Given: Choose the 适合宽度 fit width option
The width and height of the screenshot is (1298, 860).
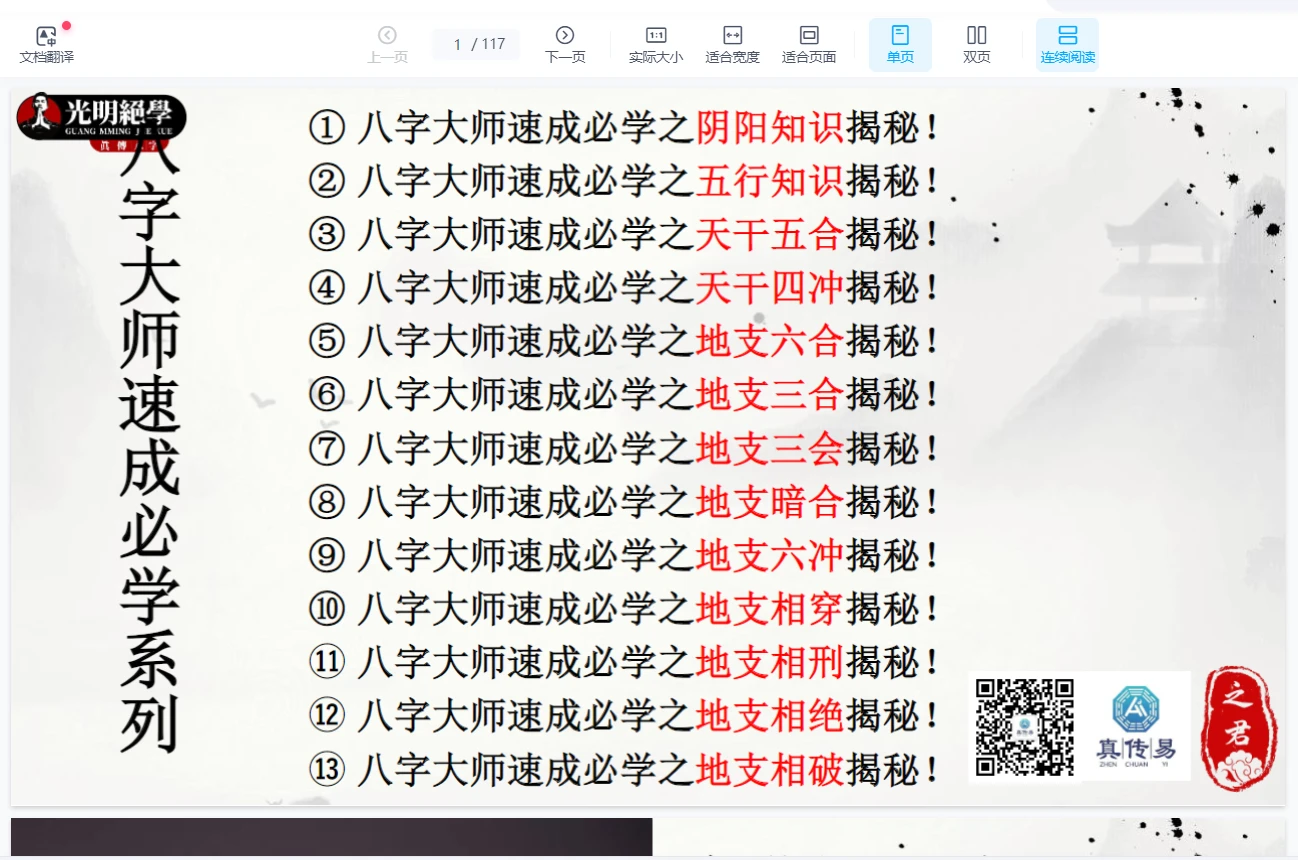Looking at the screenshot, I should point(732,45).
